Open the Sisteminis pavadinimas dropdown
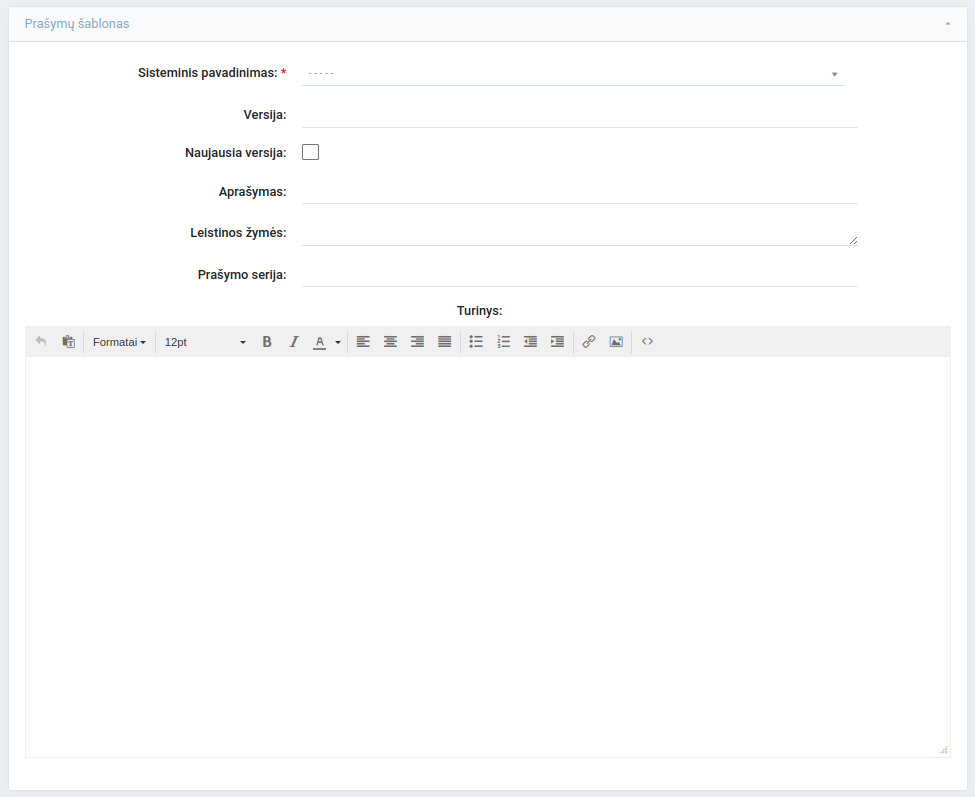The height and width of the screenshot is (797, 975). click(x=573, y=73)
